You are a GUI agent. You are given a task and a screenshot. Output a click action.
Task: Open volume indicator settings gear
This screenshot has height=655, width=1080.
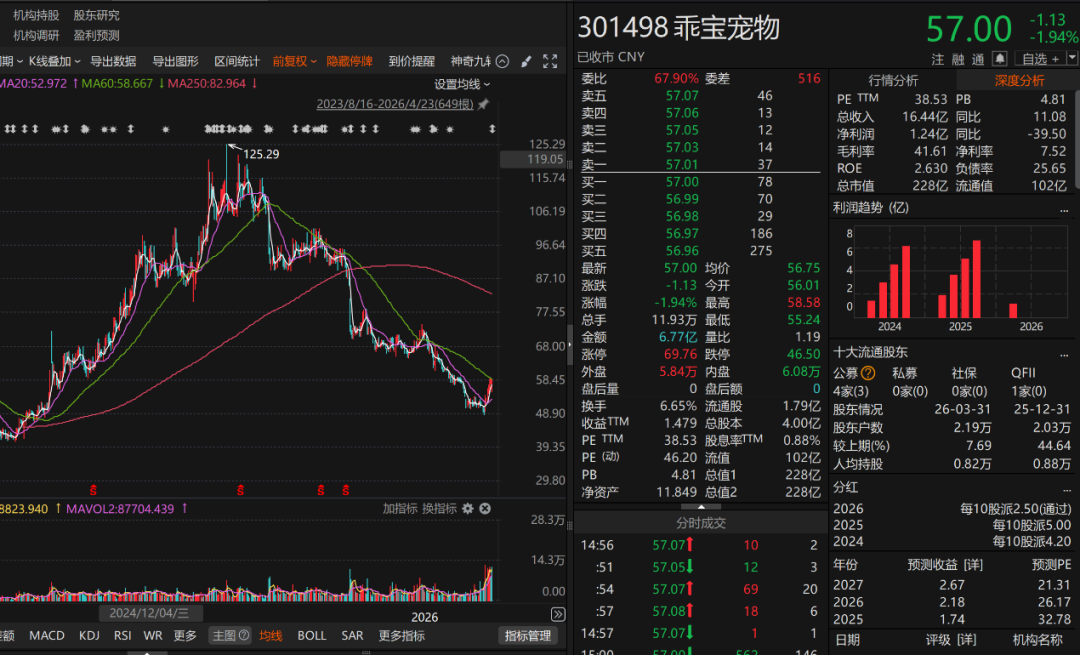(x=467, y=508)
